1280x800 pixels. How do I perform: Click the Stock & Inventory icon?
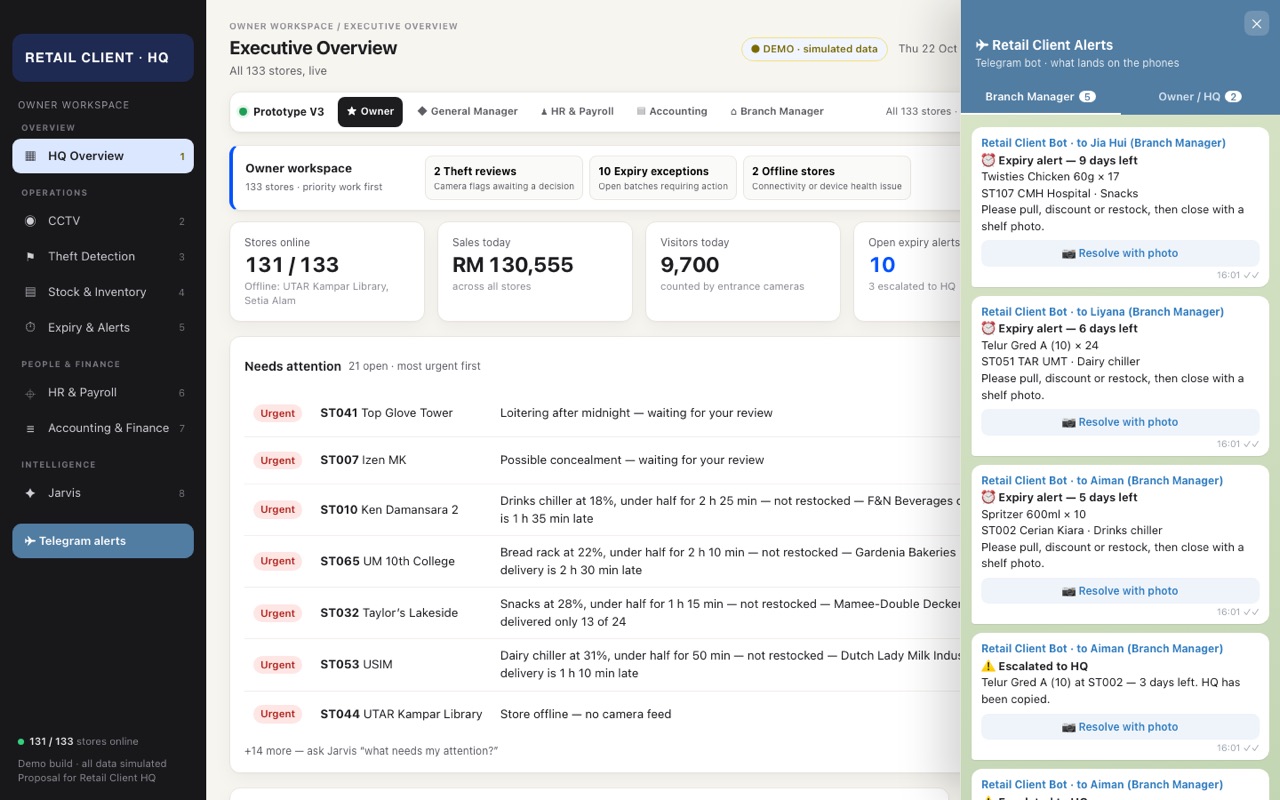[30, 292]
